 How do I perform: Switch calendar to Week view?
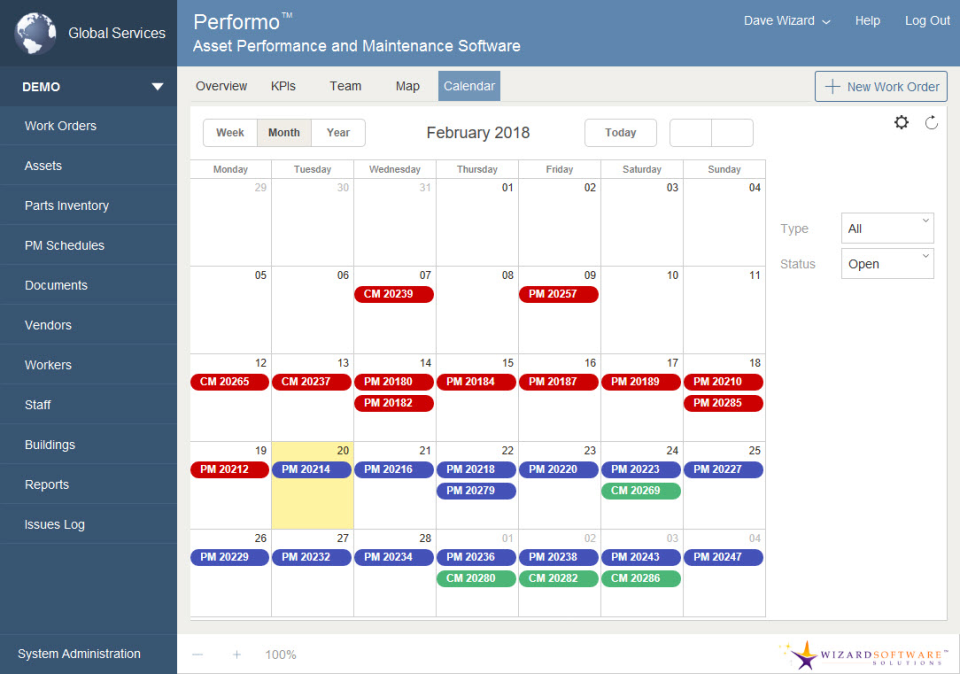(230, 133)
